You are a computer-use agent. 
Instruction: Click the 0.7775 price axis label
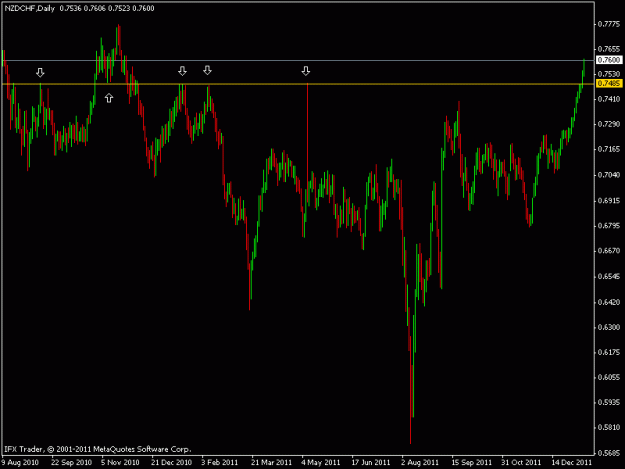(x=609, y=24)
